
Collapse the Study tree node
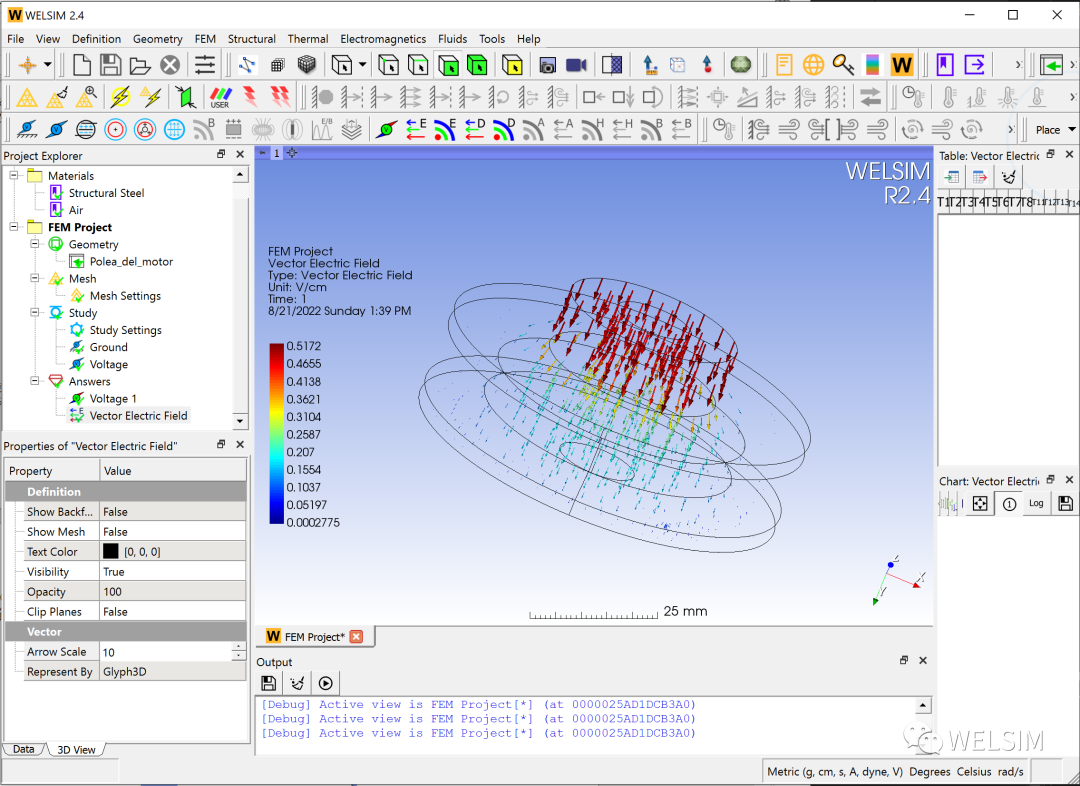pyautogui.click(x=35, y=313)
